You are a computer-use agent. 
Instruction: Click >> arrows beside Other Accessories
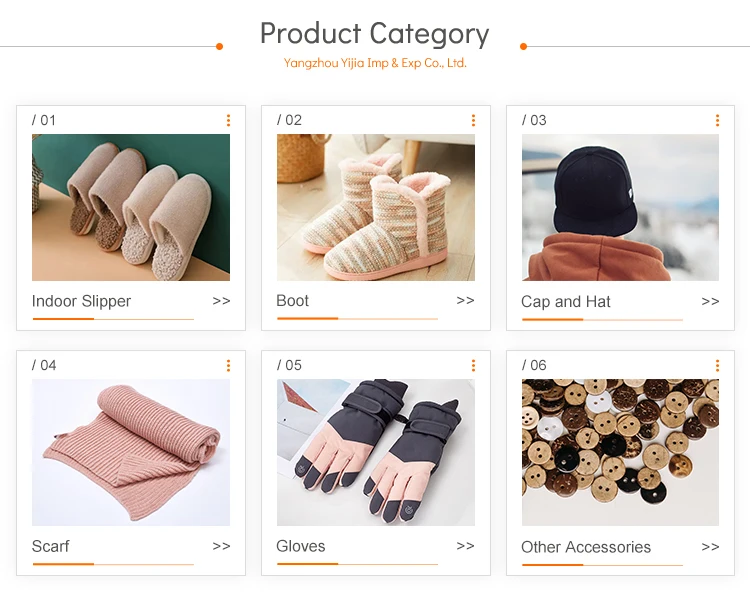click(x=710, y=547)
